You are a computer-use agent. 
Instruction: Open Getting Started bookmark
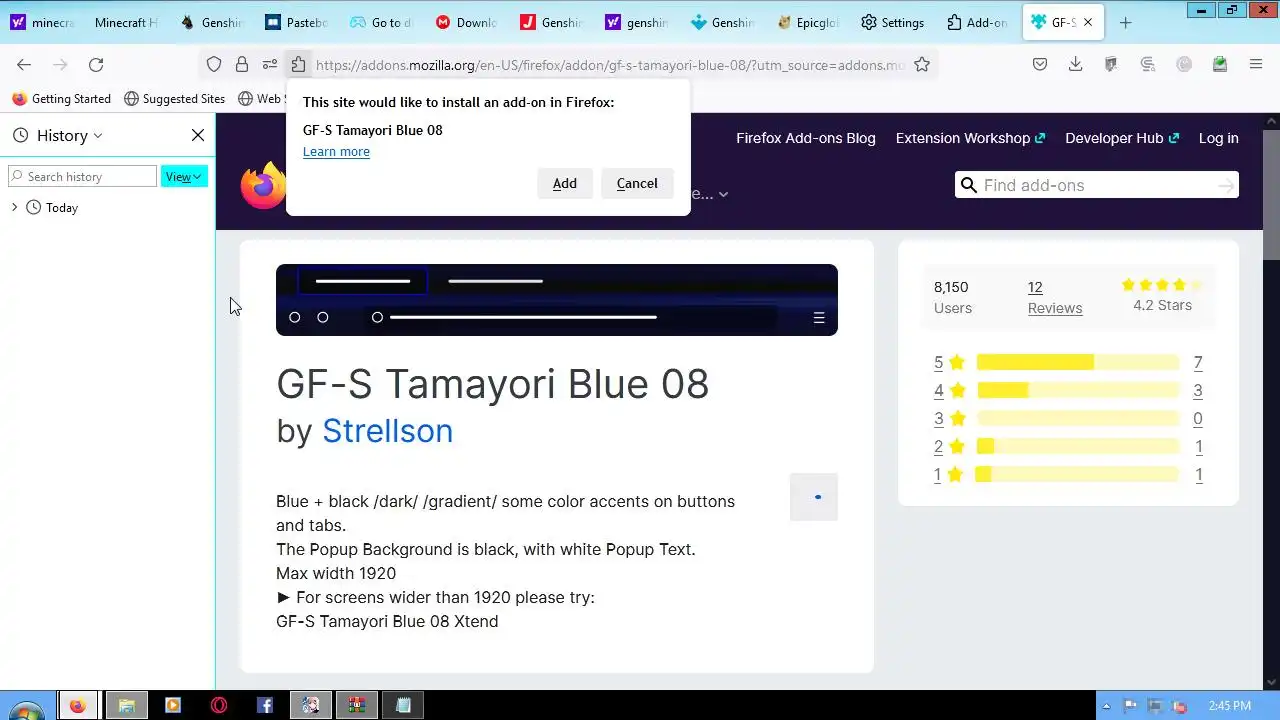tap(61, 99)
